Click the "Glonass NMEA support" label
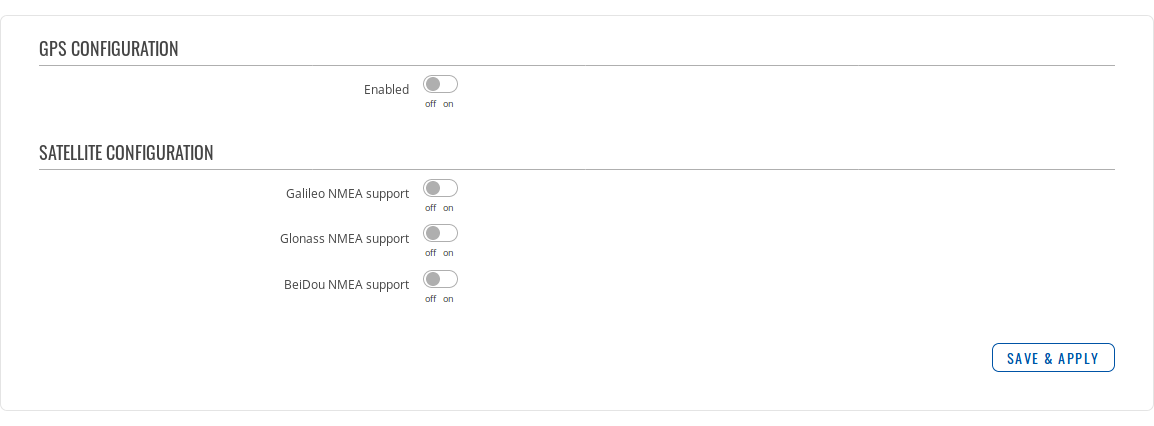Screen dimensions: 1154x426 coord(344,239)
